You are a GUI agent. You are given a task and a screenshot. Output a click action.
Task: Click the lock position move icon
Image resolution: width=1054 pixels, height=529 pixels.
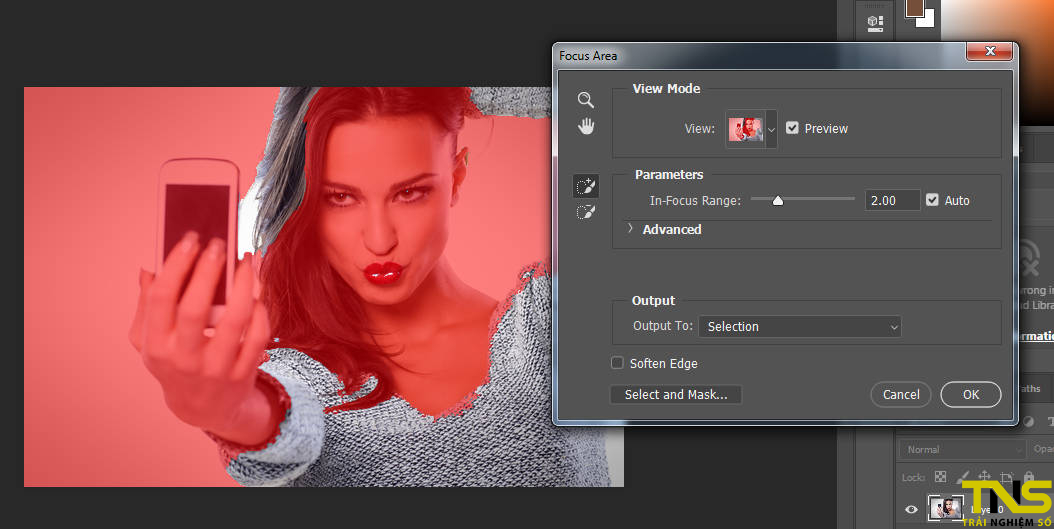[984, 477]
